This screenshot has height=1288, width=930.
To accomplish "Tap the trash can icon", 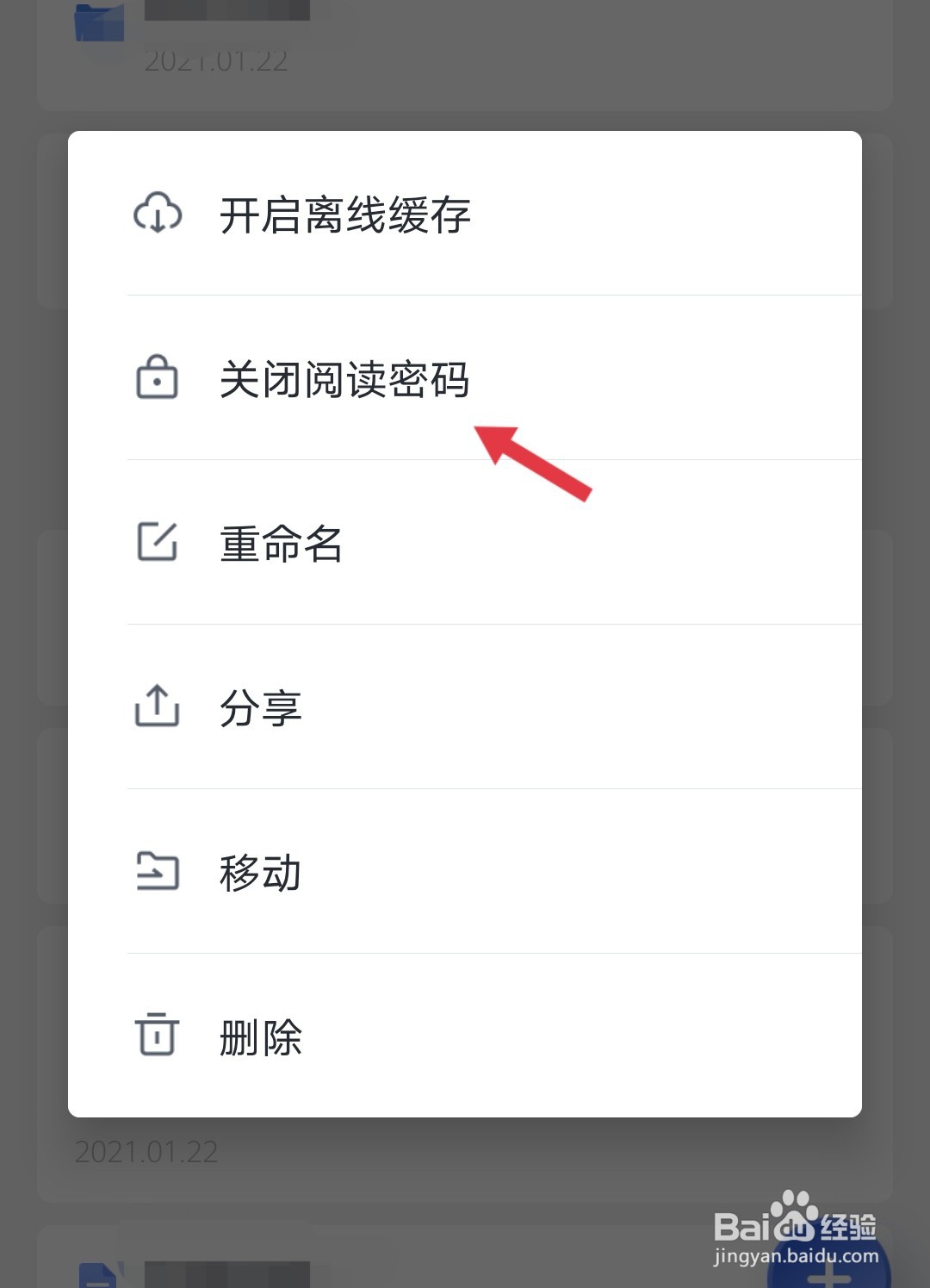I will [x=158, y=1035].
